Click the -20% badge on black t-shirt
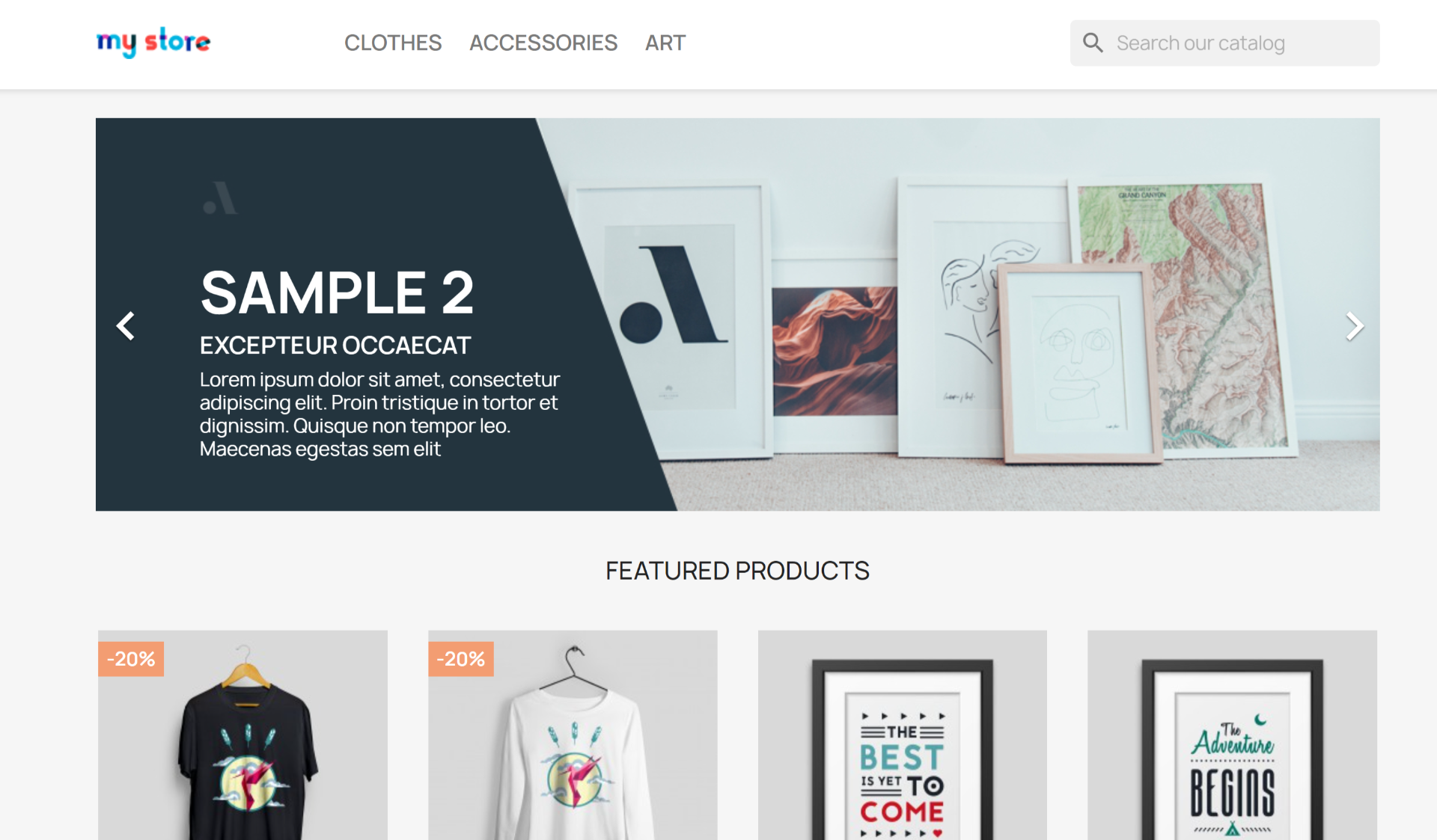Viewport: 1437px width, 840px height. click(131, 659)
